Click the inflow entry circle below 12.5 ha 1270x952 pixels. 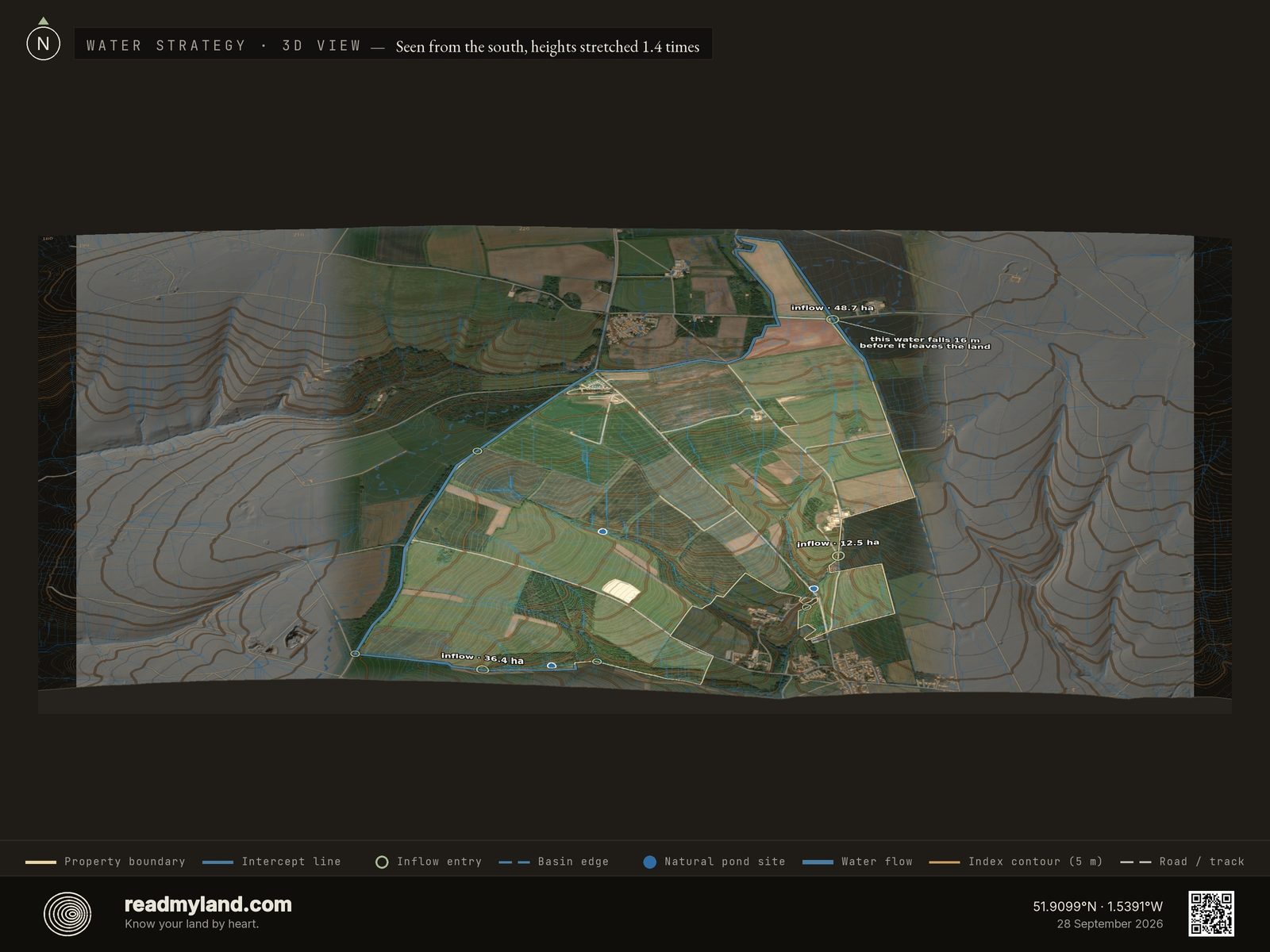click(837, 556)
